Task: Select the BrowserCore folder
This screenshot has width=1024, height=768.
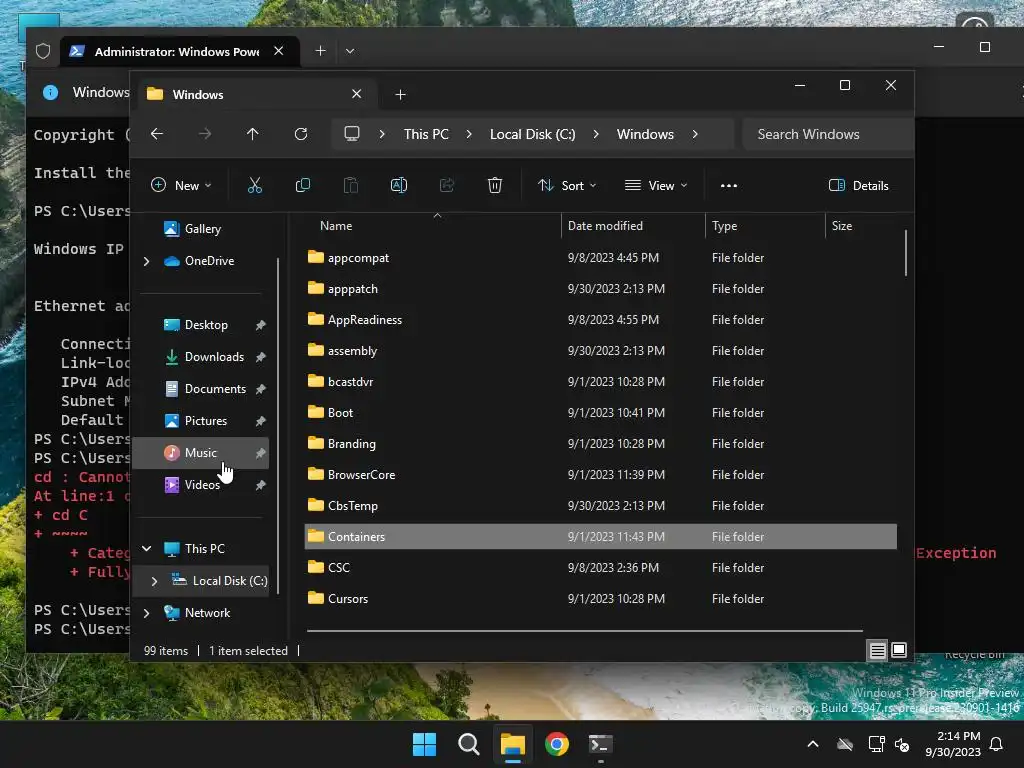Action: (x=361, y=475)
